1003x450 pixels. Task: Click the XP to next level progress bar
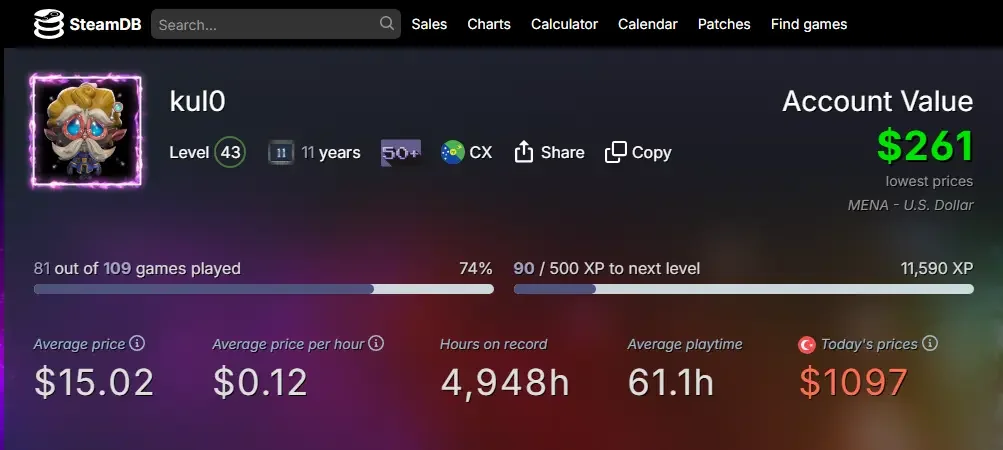[x=743, y=289]
